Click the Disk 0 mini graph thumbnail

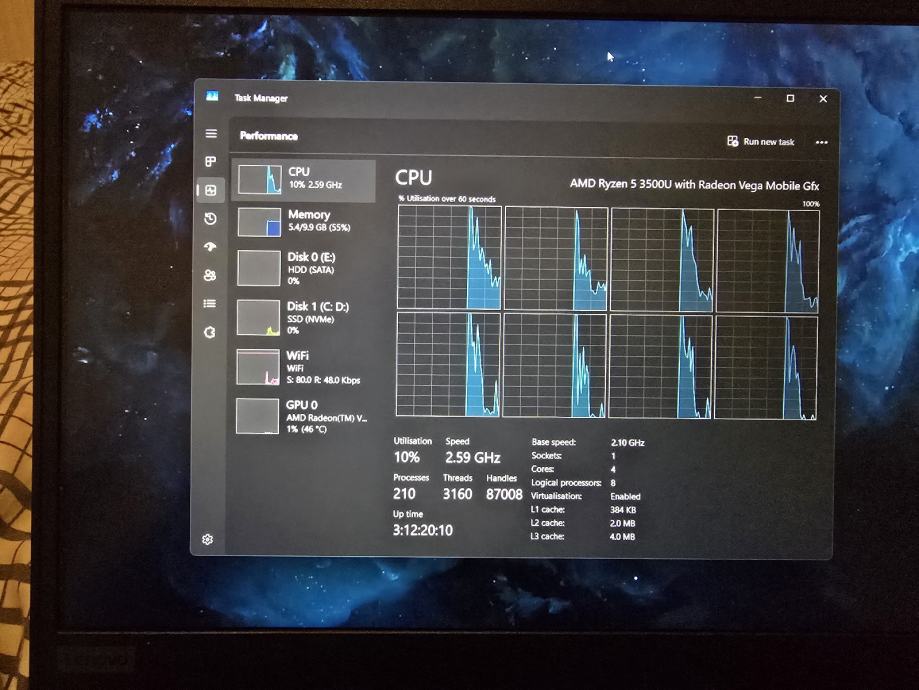pos(258,268)
